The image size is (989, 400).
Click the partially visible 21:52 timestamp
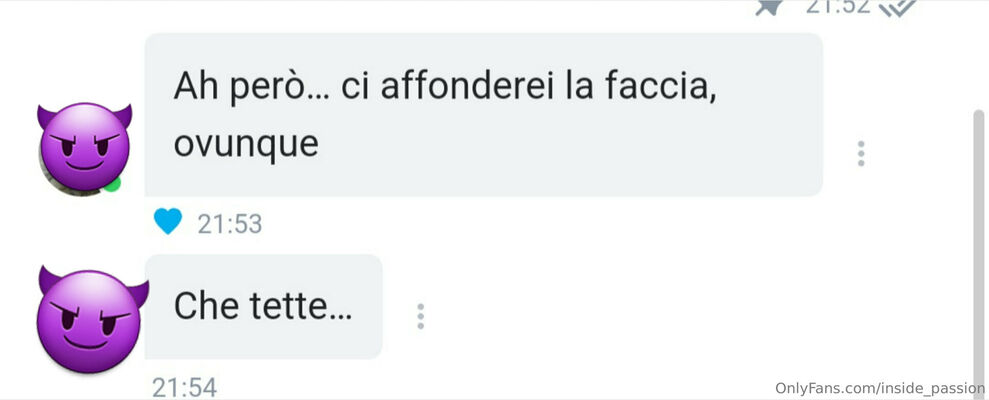pos(838,6)
